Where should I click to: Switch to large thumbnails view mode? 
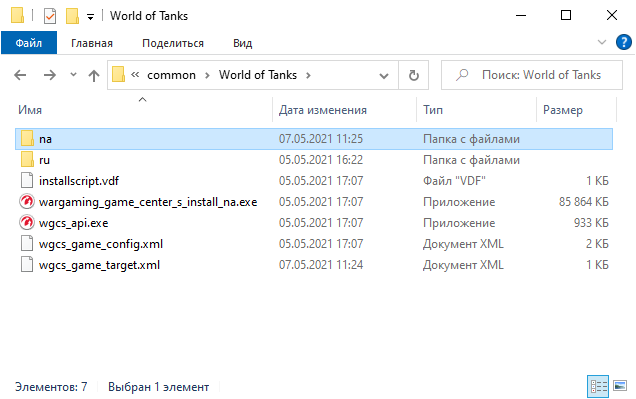(x=620, y=386)
